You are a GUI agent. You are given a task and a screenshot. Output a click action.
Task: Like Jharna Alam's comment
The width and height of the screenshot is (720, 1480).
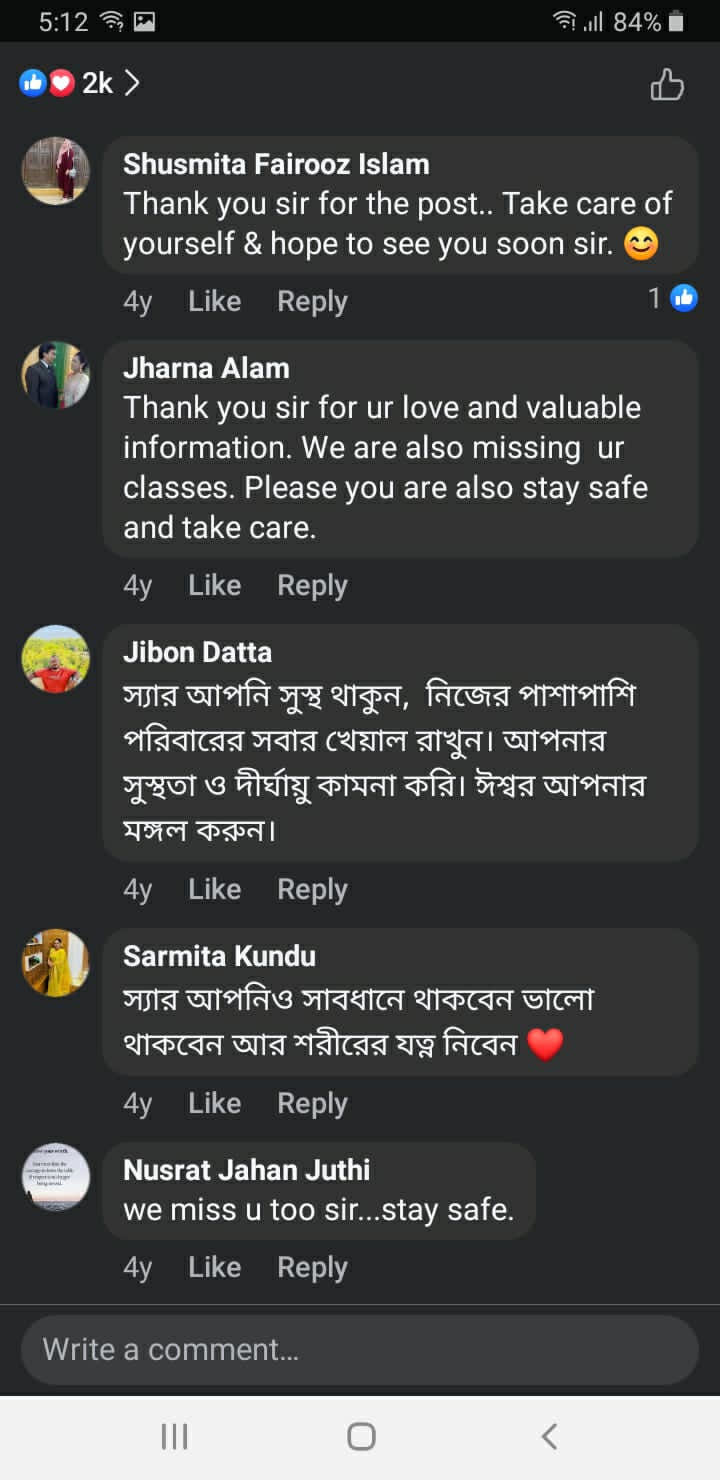[x=214, y=586]
